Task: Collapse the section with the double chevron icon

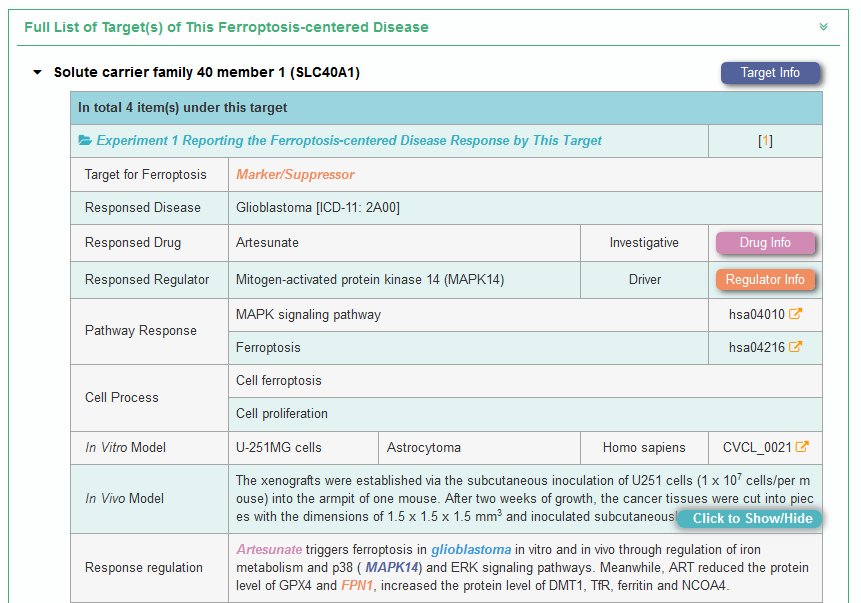Action: [823, 27]
